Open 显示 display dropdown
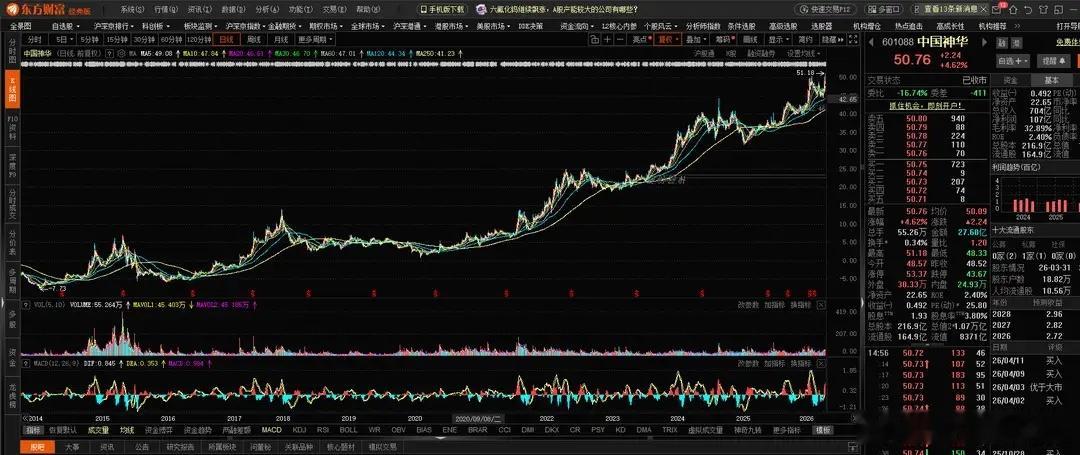The height and width of the screenshot is (455, 1080). 778,40
